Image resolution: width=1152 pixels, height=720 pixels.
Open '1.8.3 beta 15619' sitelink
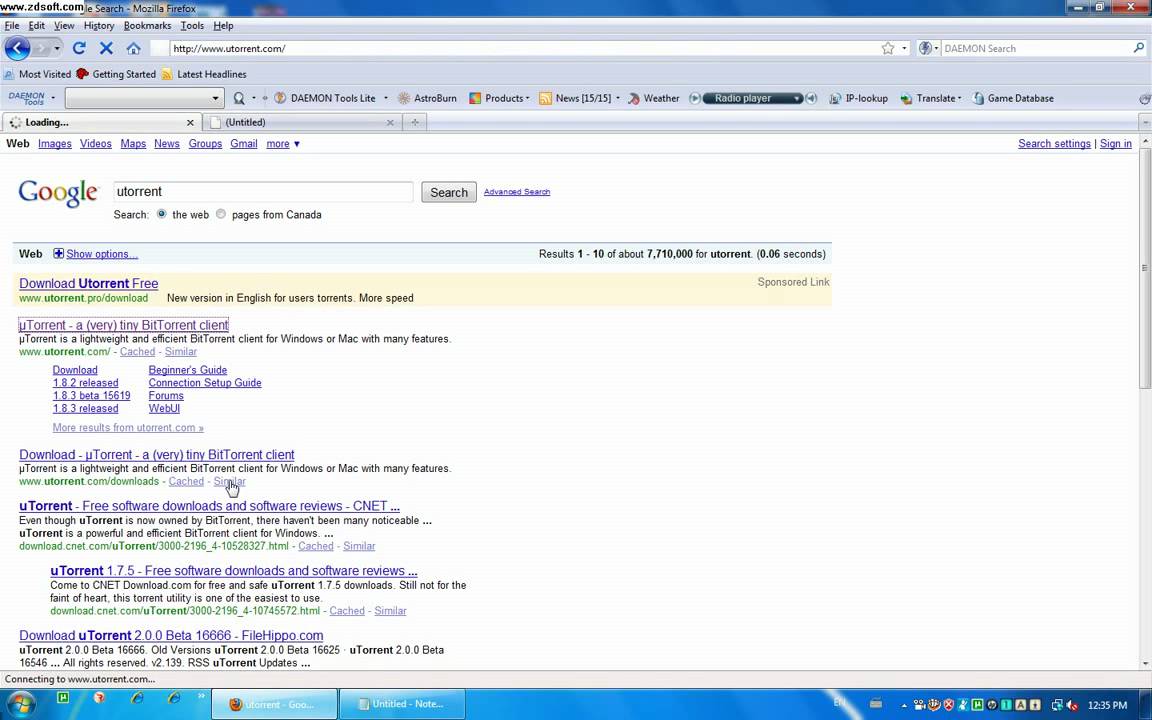pyautogui.click(x=92, y=395)
